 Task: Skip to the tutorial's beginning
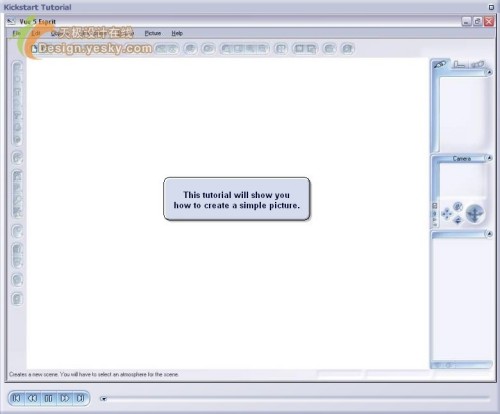(x=16, y=398)
